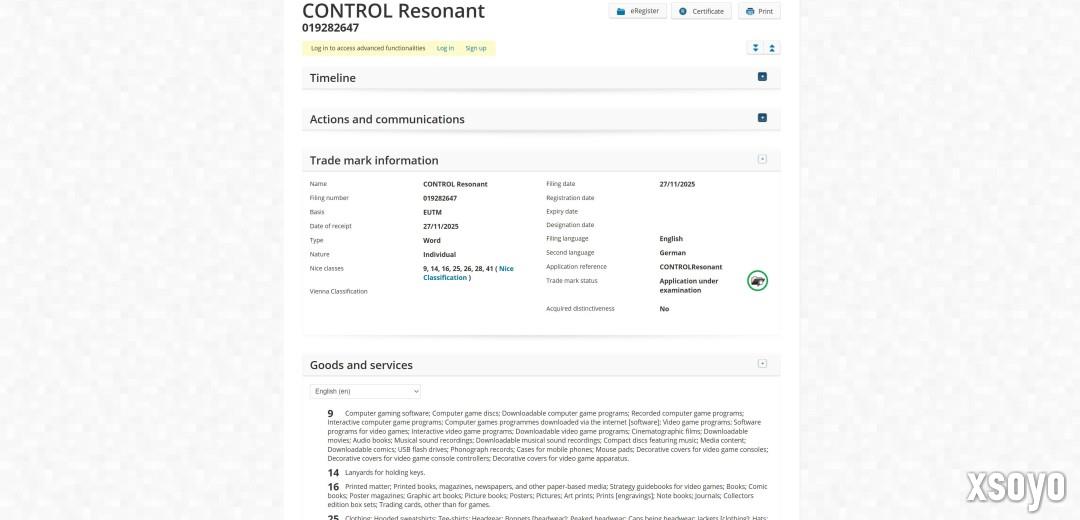Viewport: 1080px width, 520px height.
Task: Toggle the Goods and services section icon
Action: [762, 364]
